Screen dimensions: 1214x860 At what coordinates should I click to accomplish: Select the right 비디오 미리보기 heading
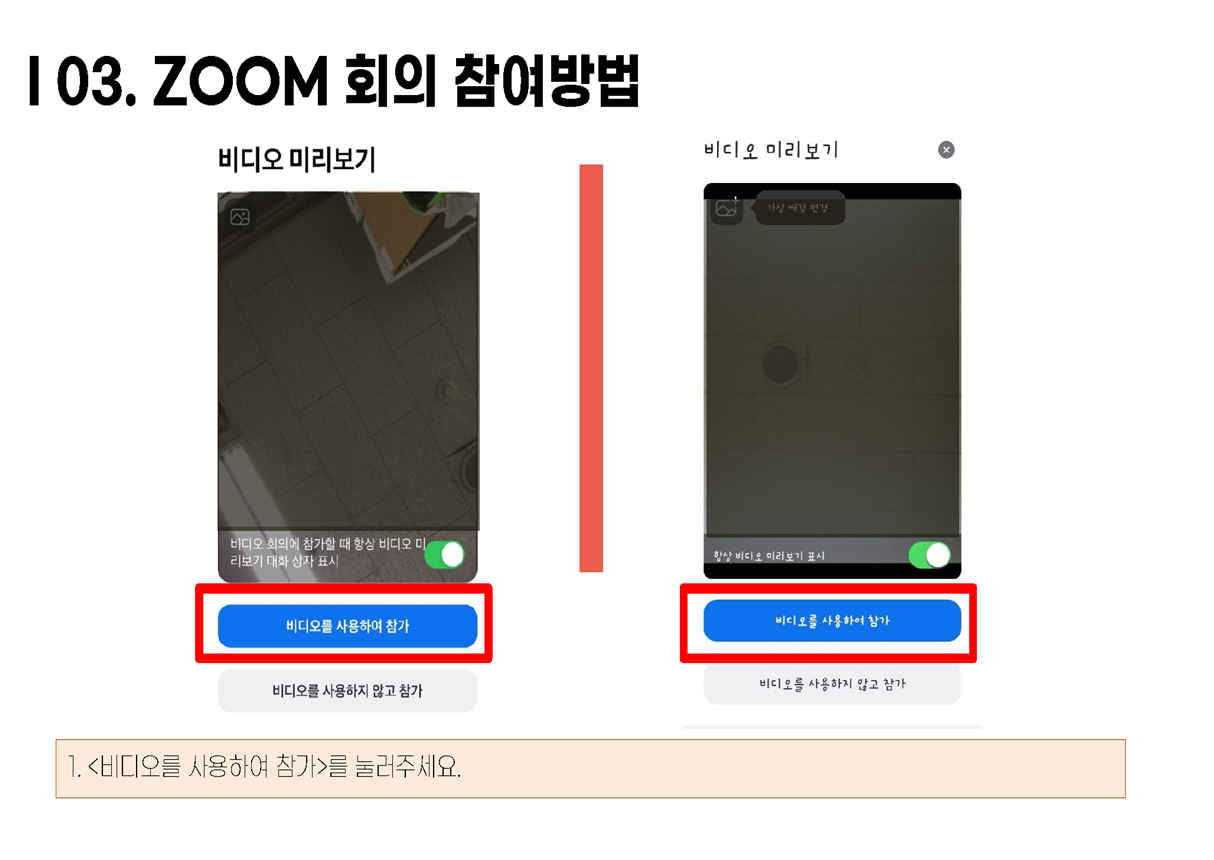click(x=771, y=151)
